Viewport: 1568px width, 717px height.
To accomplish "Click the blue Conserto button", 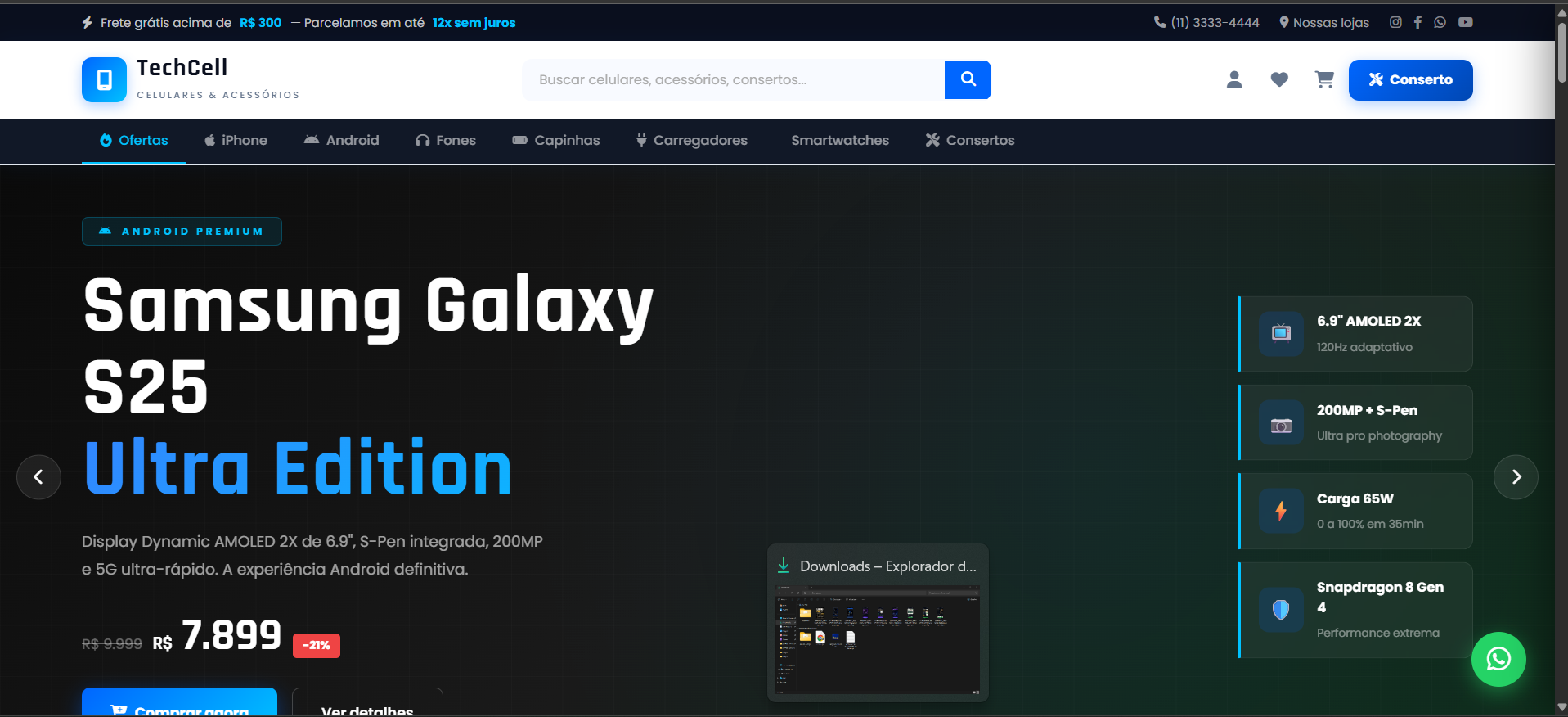I will [1411, 79].
